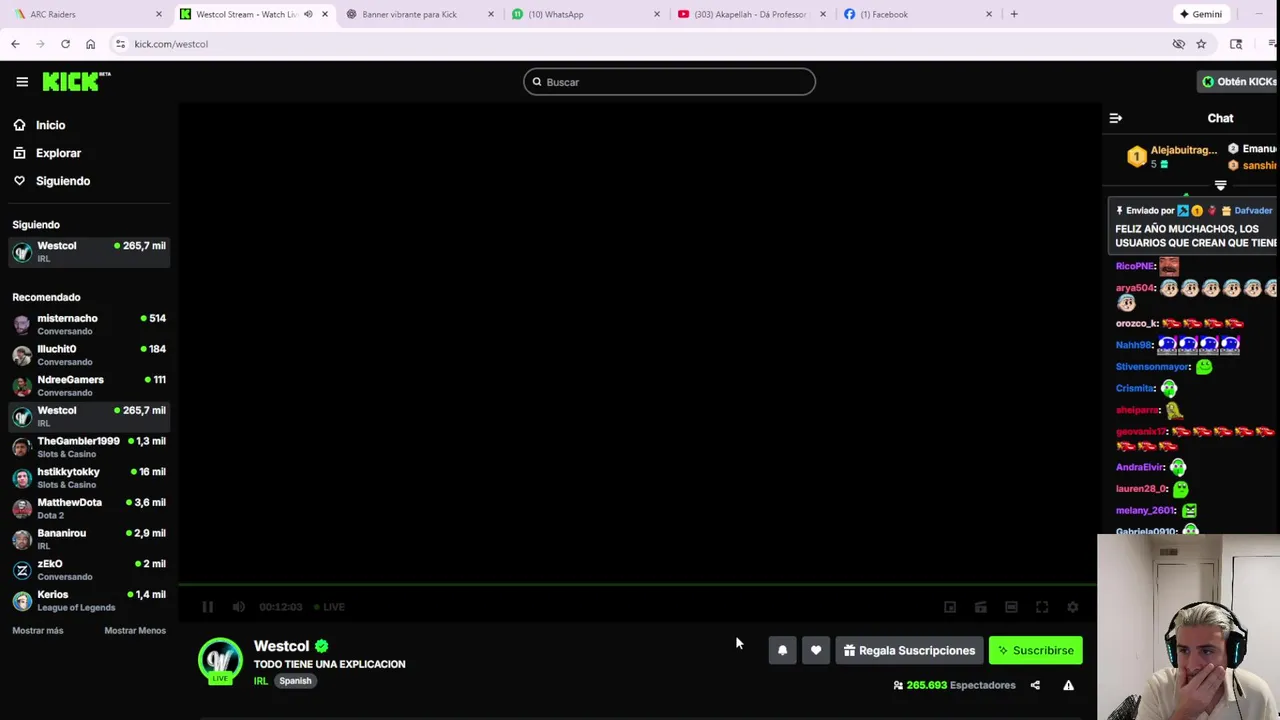This screenshot has height=720, width=1280.
Task: Report the stream via warning icon
Action: click(x=1068, y=685)
